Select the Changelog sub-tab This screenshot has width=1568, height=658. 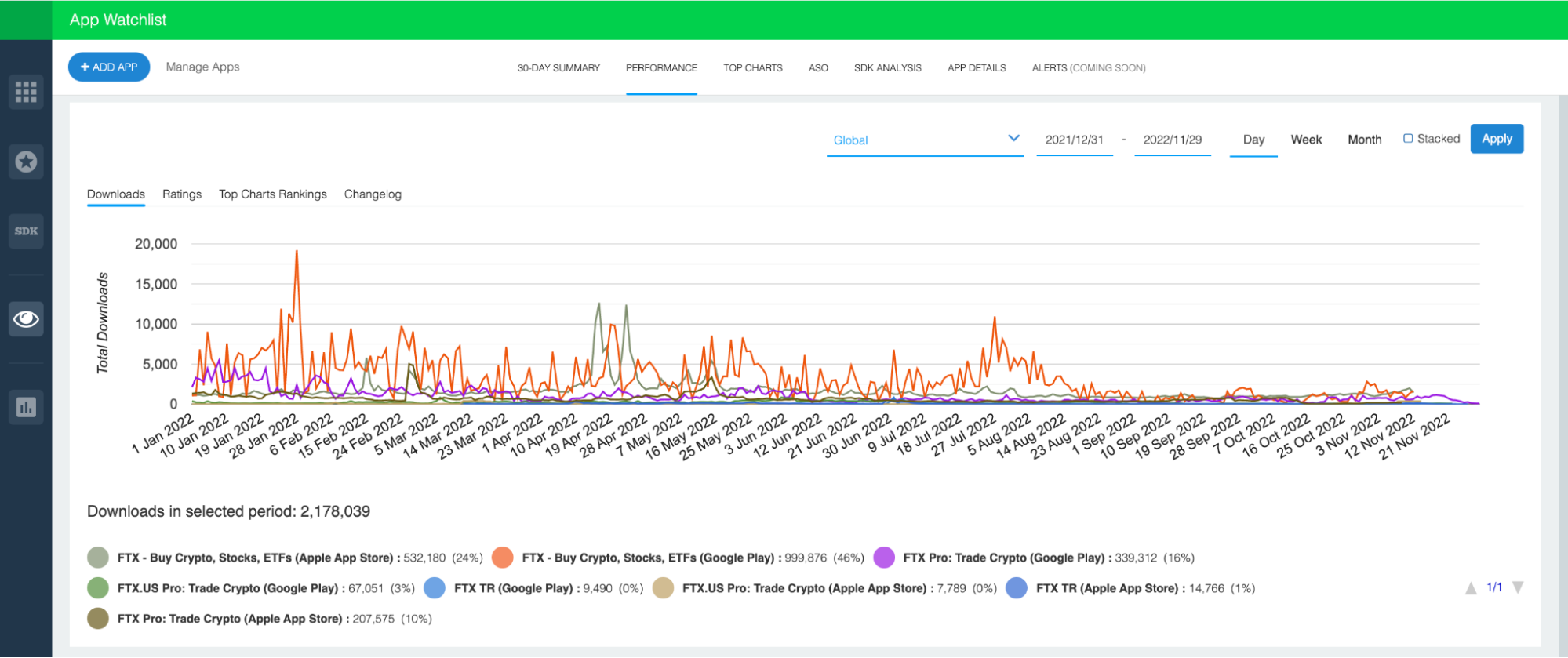[x=373, y=194]
